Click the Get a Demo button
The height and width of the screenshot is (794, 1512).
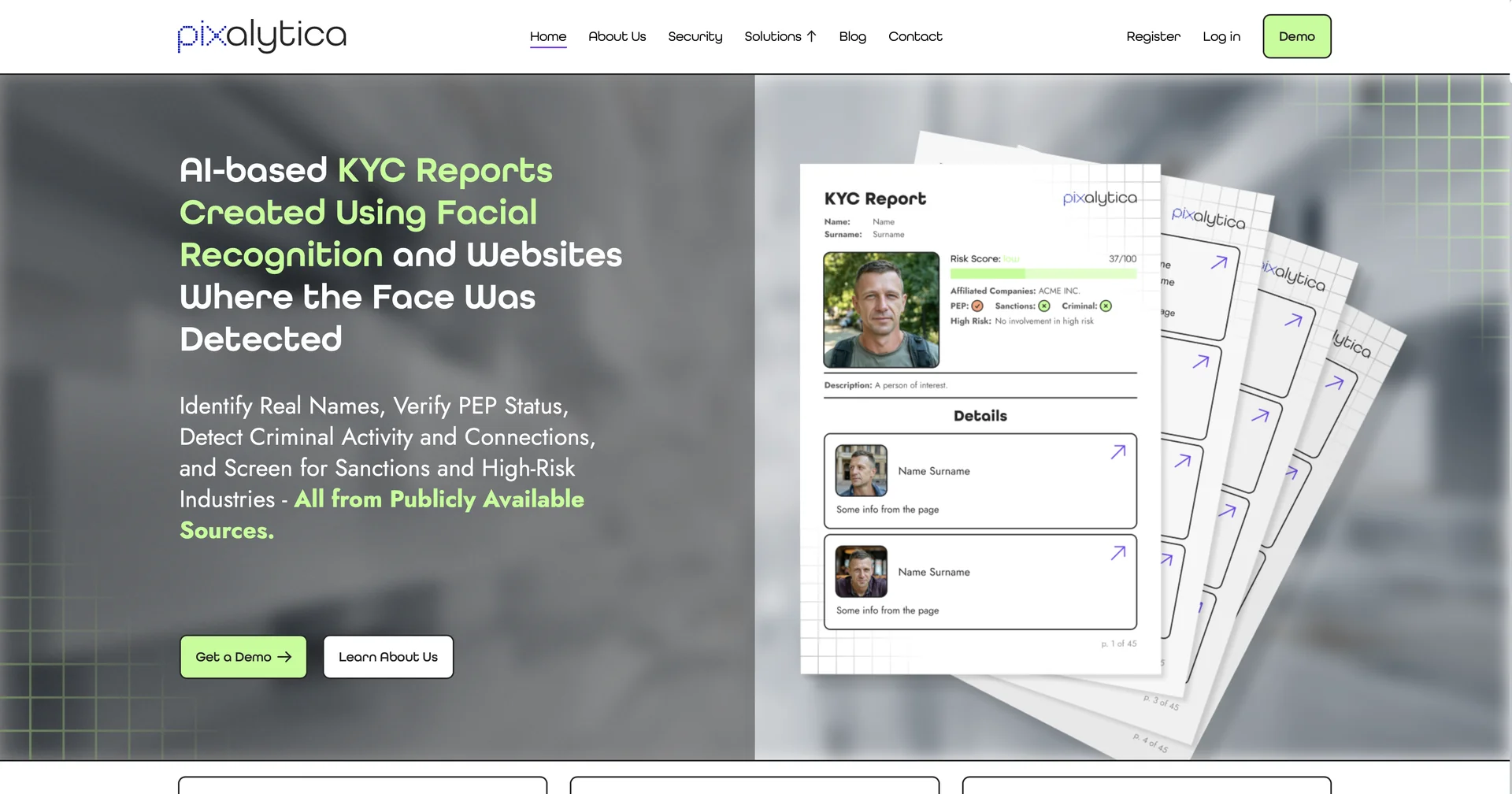pos(243,657)
